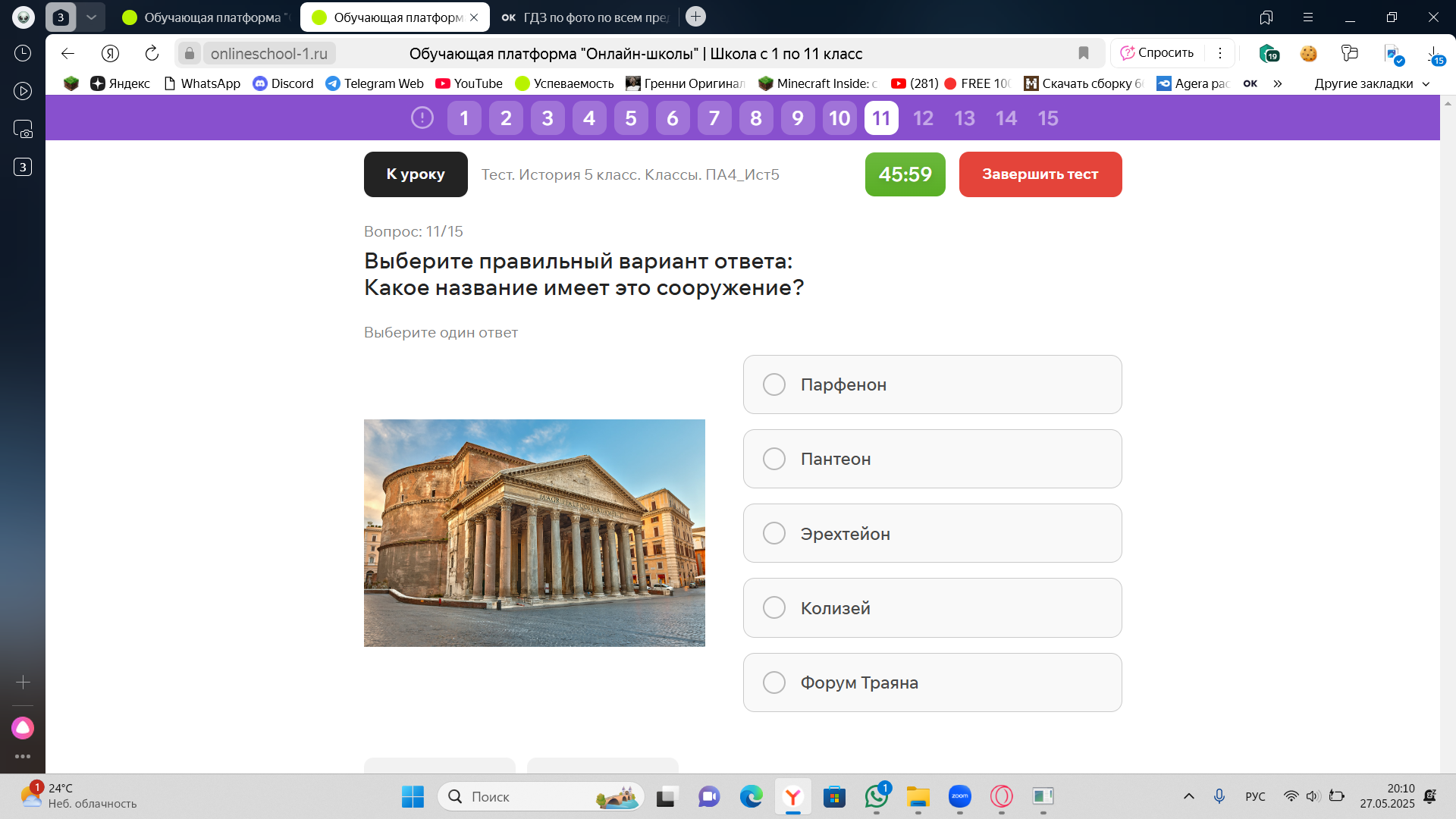The height and width of the screenshot is (819, 1456).
Task: Select the Пантеон answer option
Action: point(932,459)
